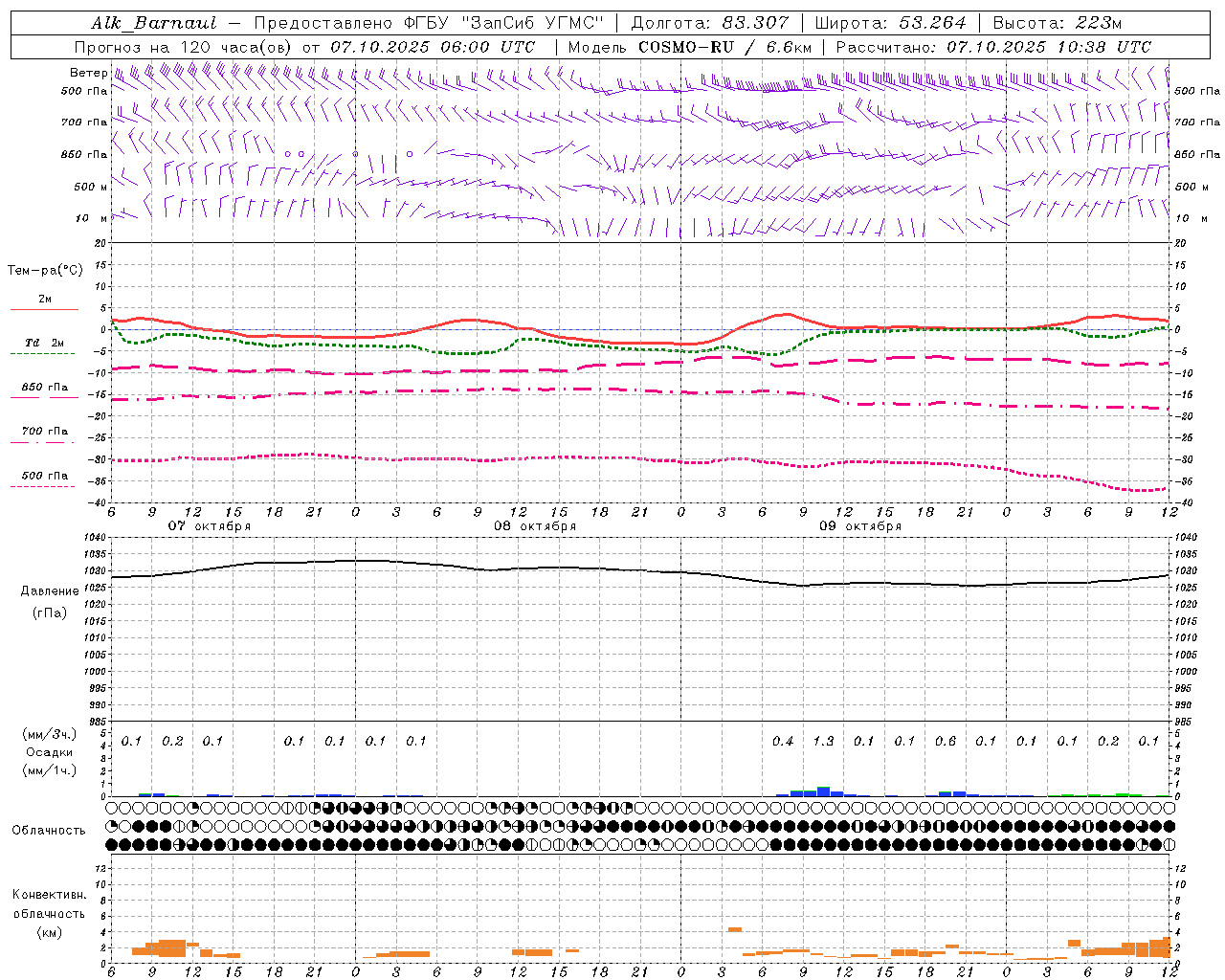Viewport: 1225px width, 980px height.
Task: Click the 07 октября date label
Action: point(210,525)
